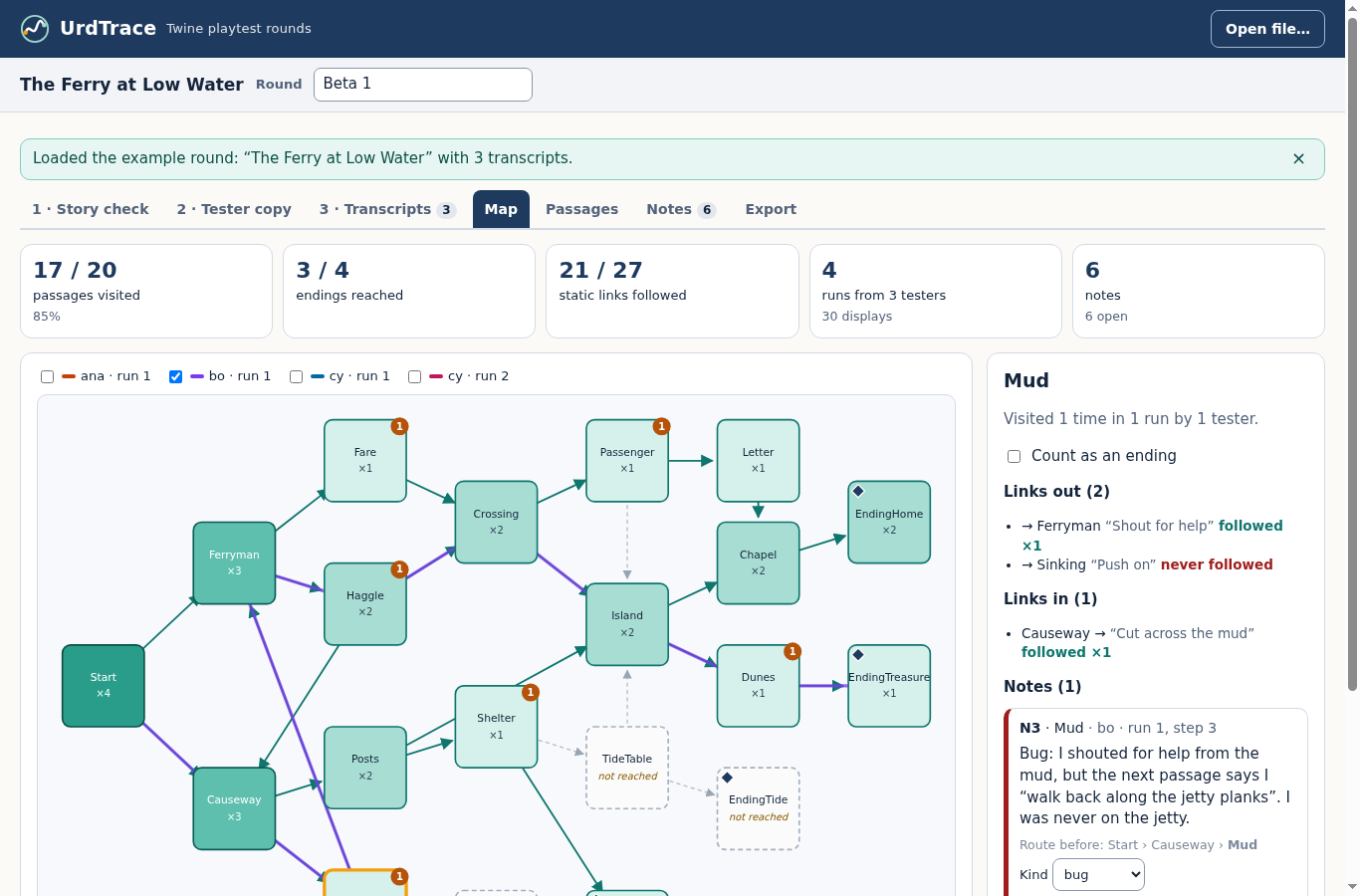1360x896 pixels.
Task: Click the Open file button
Action: [1267, 29]
